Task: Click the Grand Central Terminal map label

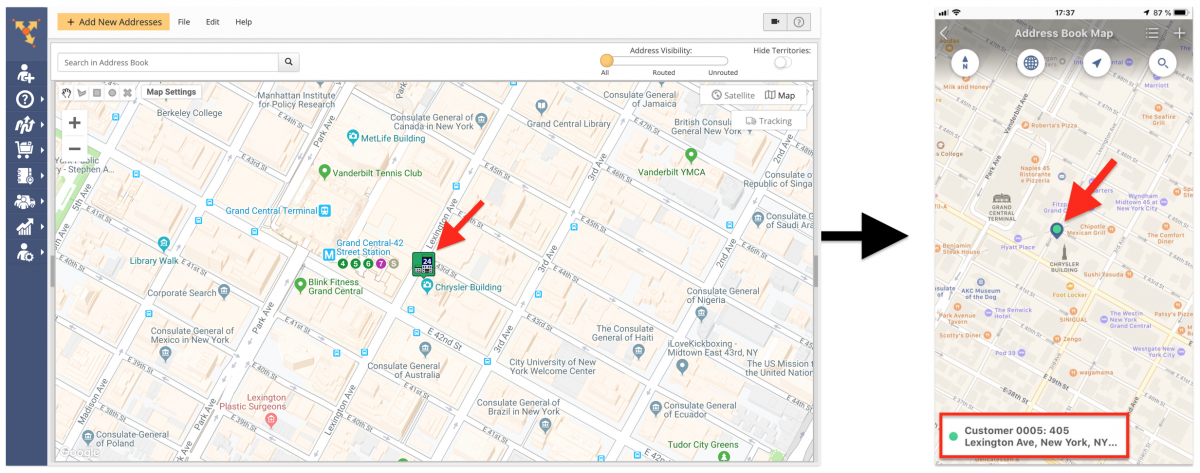Action: click(270, 211)
